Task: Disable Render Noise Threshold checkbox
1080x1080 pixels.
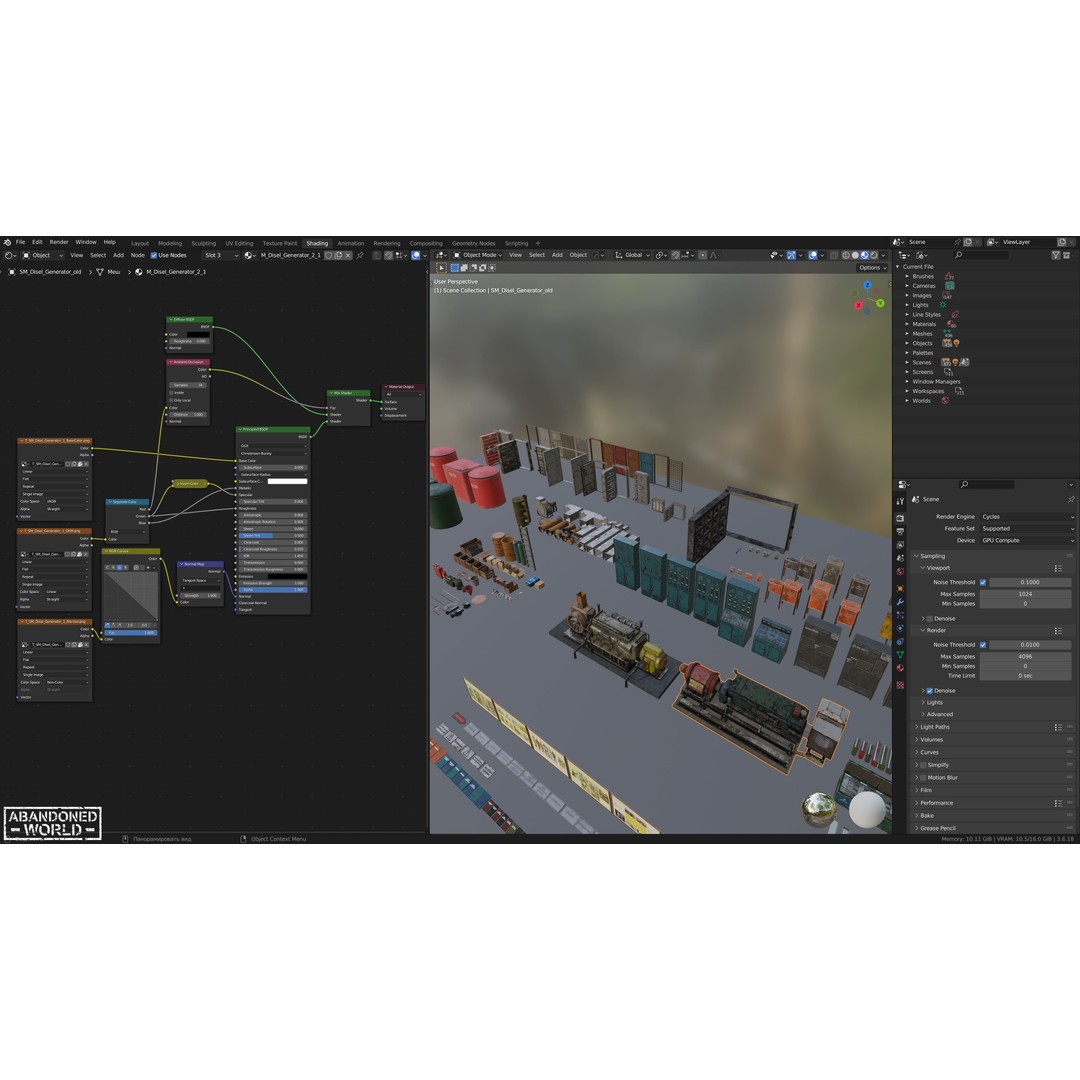Action: (983, 645)
